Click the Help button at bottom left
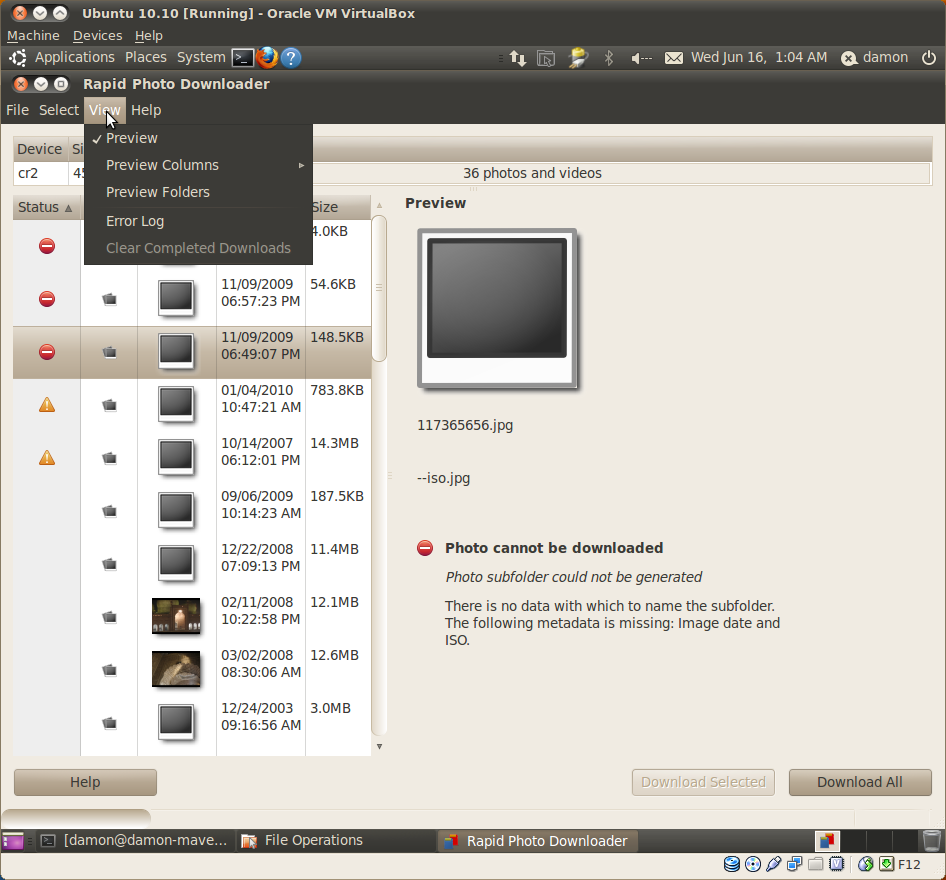The width and height of the screenshot is (946, 880). click(85, 782)
